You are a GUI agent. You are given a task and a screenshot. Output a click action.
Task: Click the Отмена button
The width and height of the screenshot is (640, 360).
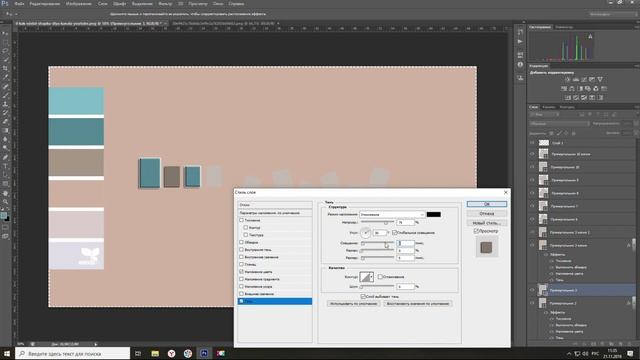pyautogui.click(x=487, y=213)
